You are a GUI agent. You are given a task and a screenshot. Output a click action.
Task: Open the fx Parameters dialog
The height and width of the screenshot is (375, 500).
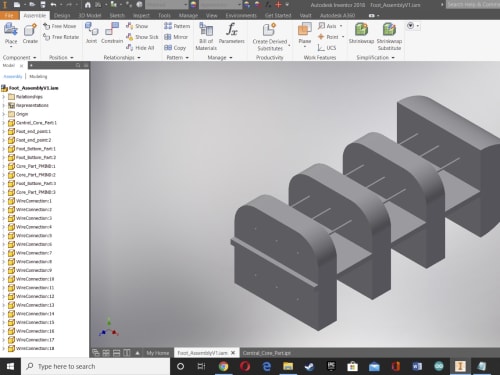[x=232, y=33]
